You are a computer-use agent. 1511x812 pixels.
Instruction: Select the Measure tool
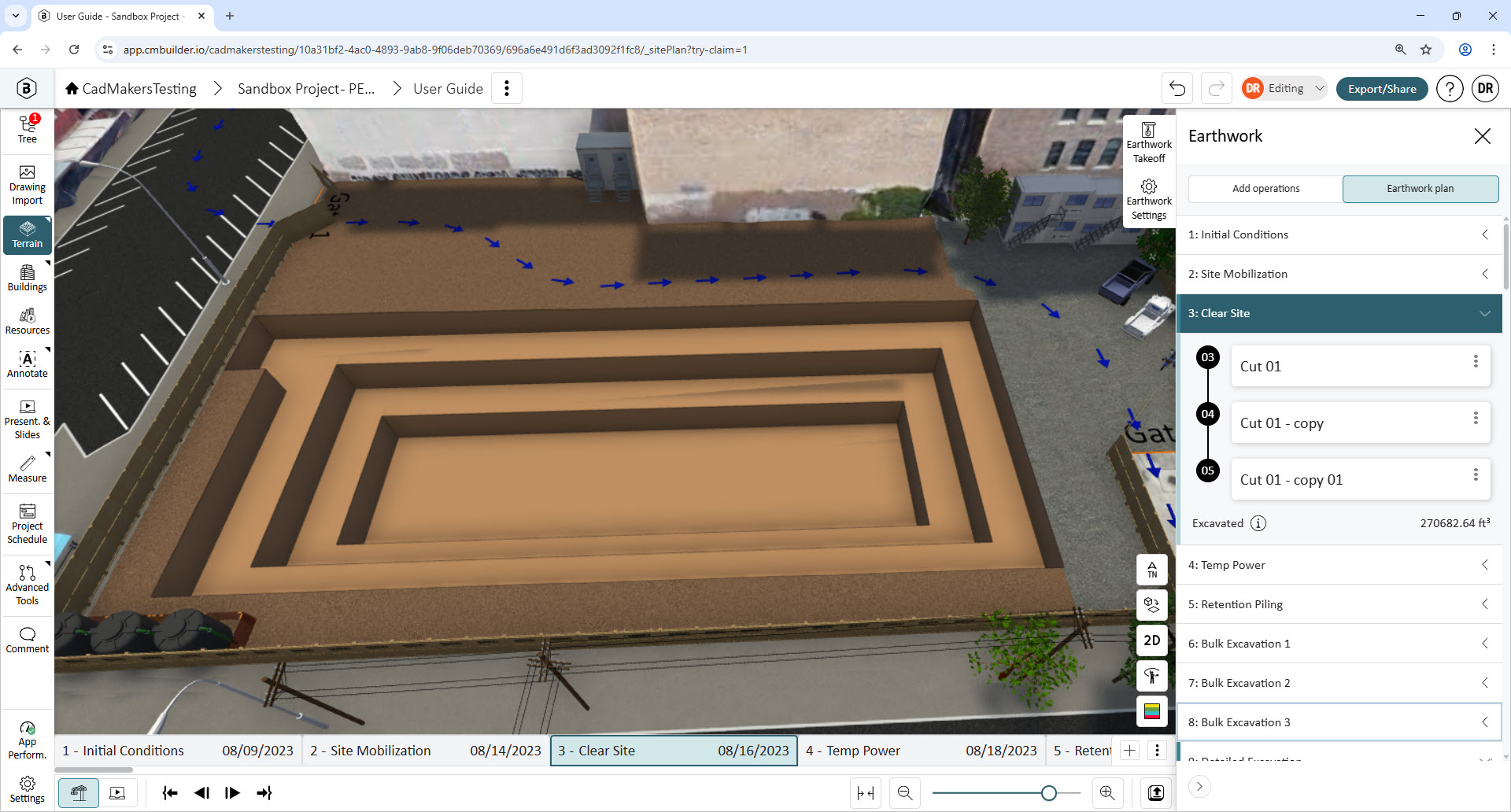click(x=28, y=469)
